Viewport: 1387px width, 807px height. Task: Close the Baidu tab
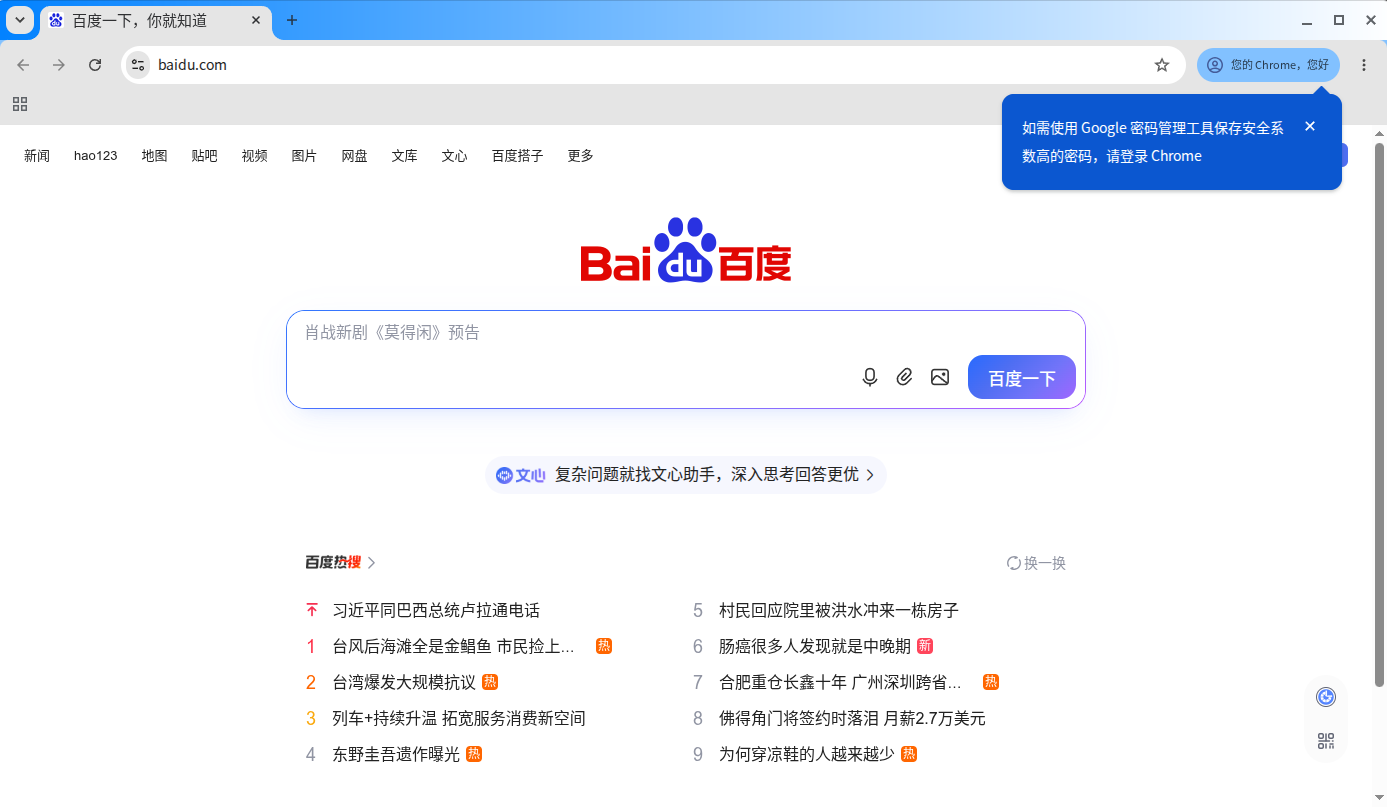(256, 20)
